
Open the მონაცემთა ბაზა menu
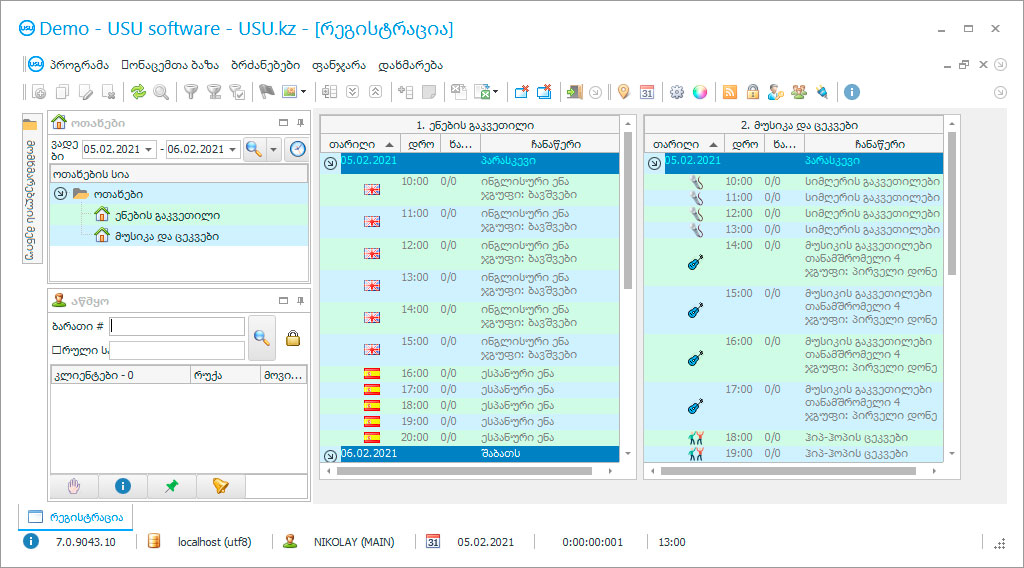[170, 65]
